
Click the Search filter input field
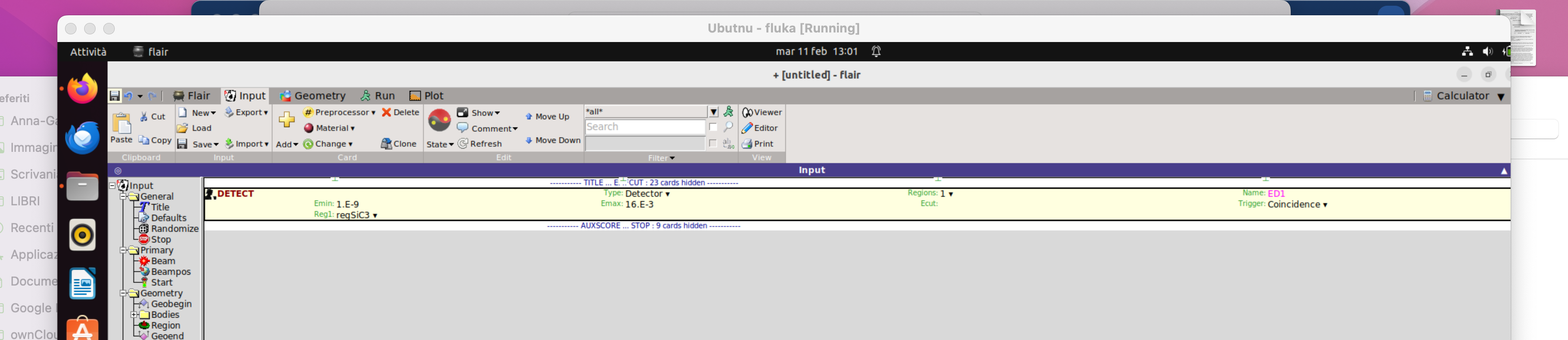tap(645, 127)
